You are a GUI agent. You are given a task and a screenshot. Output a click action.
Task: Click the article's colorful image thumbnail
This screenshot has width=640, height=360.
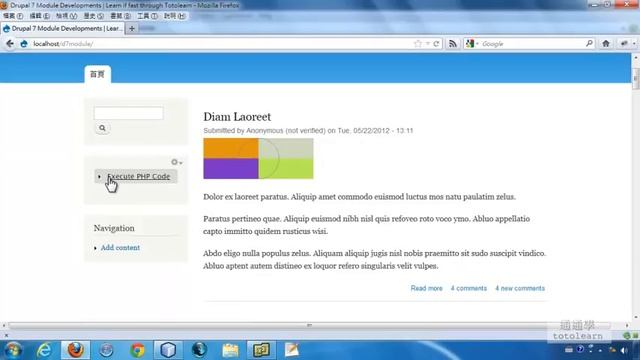coord(258,158)
